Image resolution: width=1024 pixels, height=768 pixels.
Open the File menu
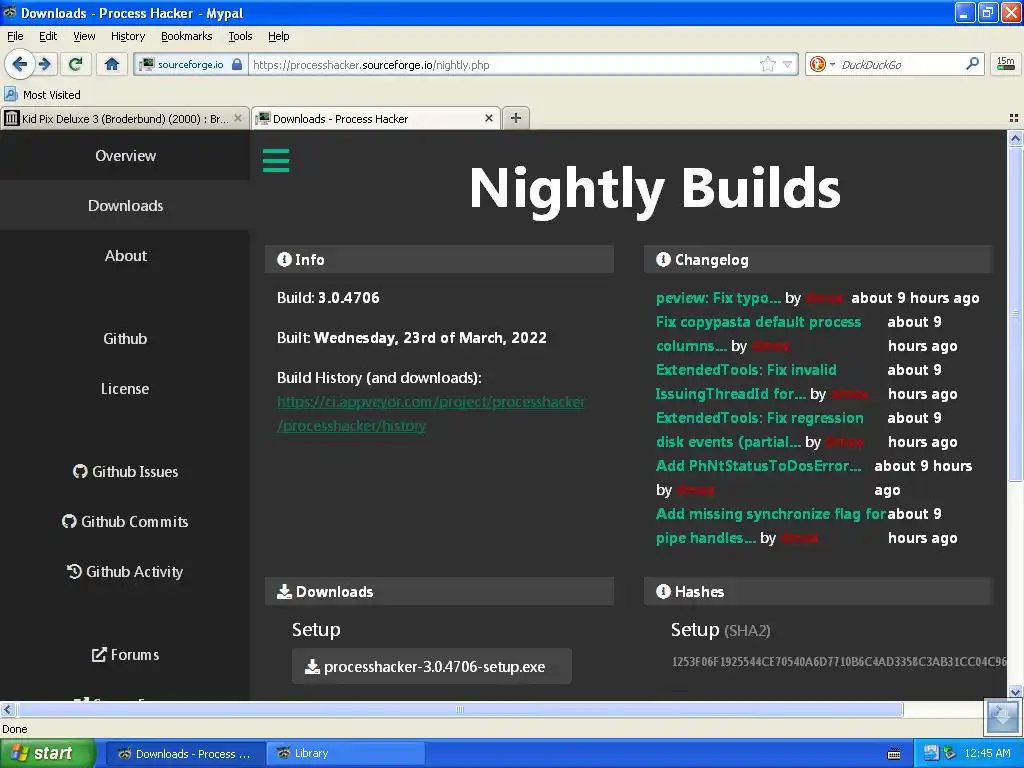coord(15,36)
